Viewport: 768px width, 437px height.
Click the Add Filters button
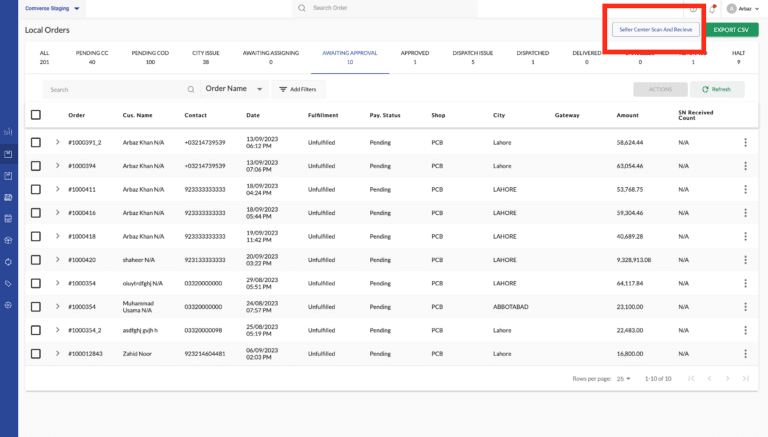coord(298,89)
